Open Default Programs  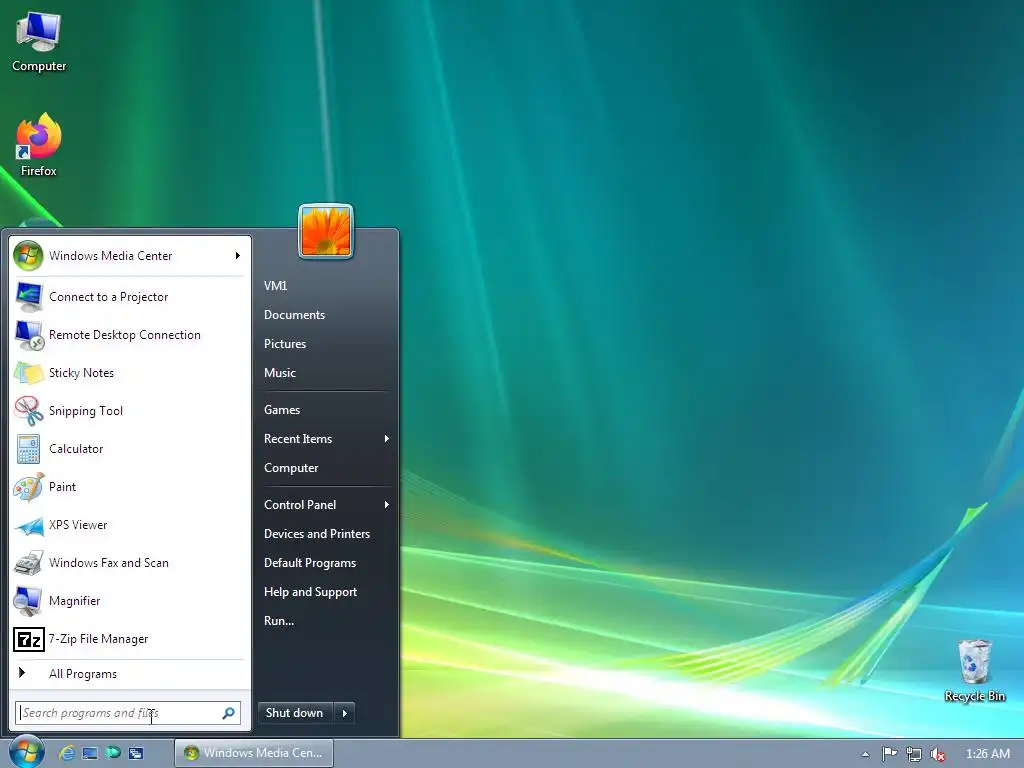pos(325,563)
